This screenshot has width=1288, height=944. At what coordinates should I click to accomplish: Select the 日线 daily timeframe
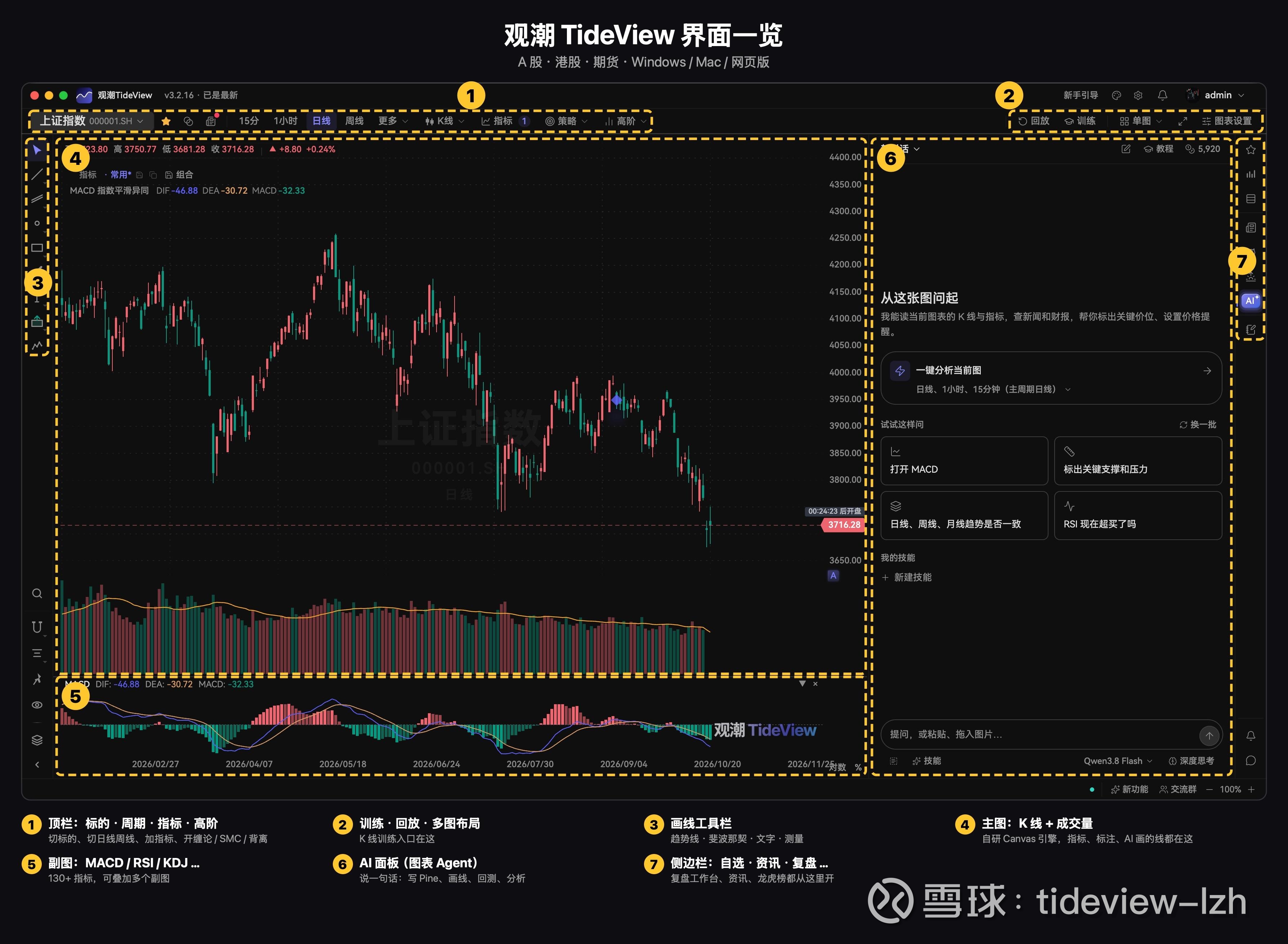tap(321, 121)
